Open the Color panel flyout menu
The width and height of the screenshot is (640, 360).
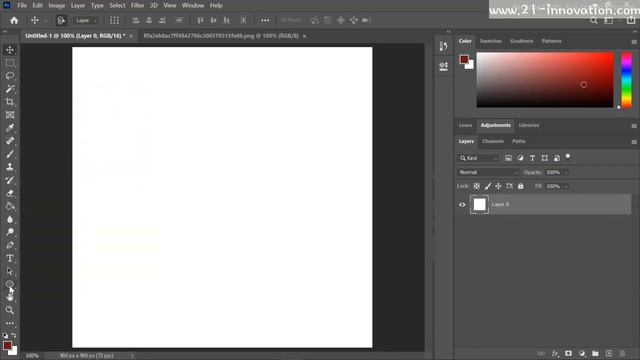pyautogui.click(x=634, y=42)
